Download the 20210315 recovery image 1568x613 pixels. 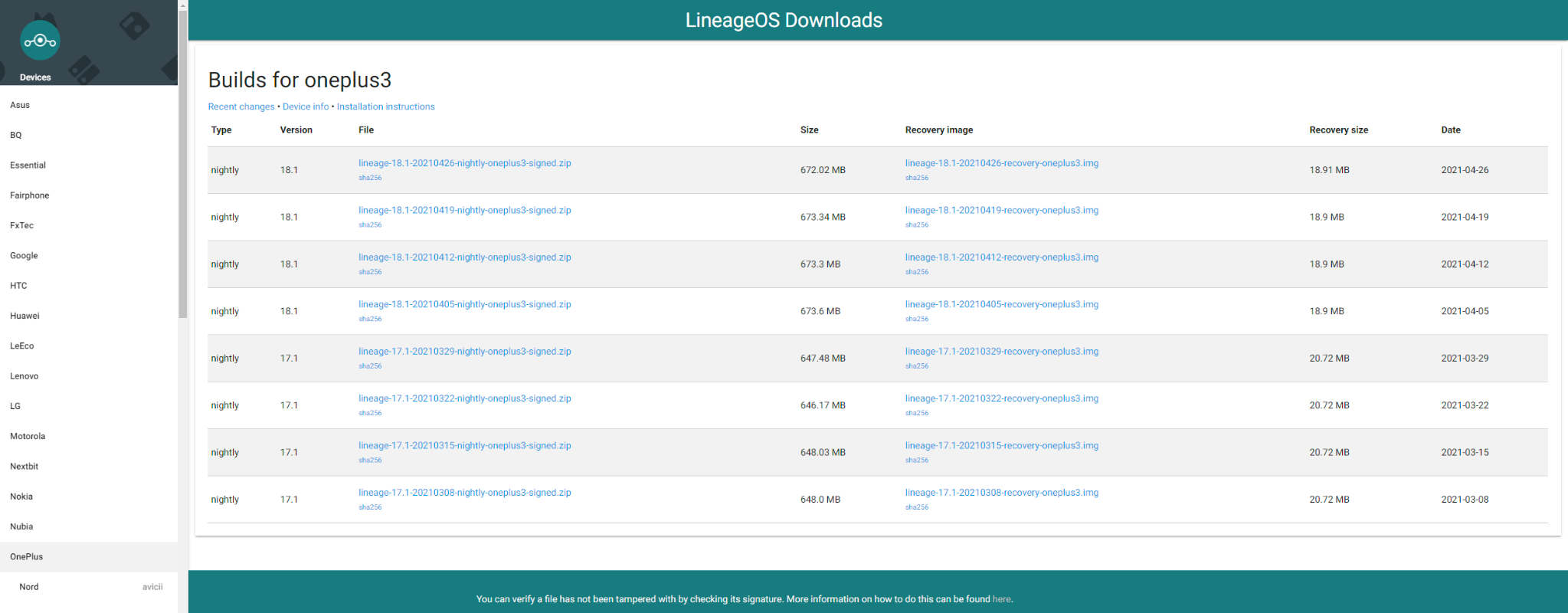click(x=1002, y=445)
